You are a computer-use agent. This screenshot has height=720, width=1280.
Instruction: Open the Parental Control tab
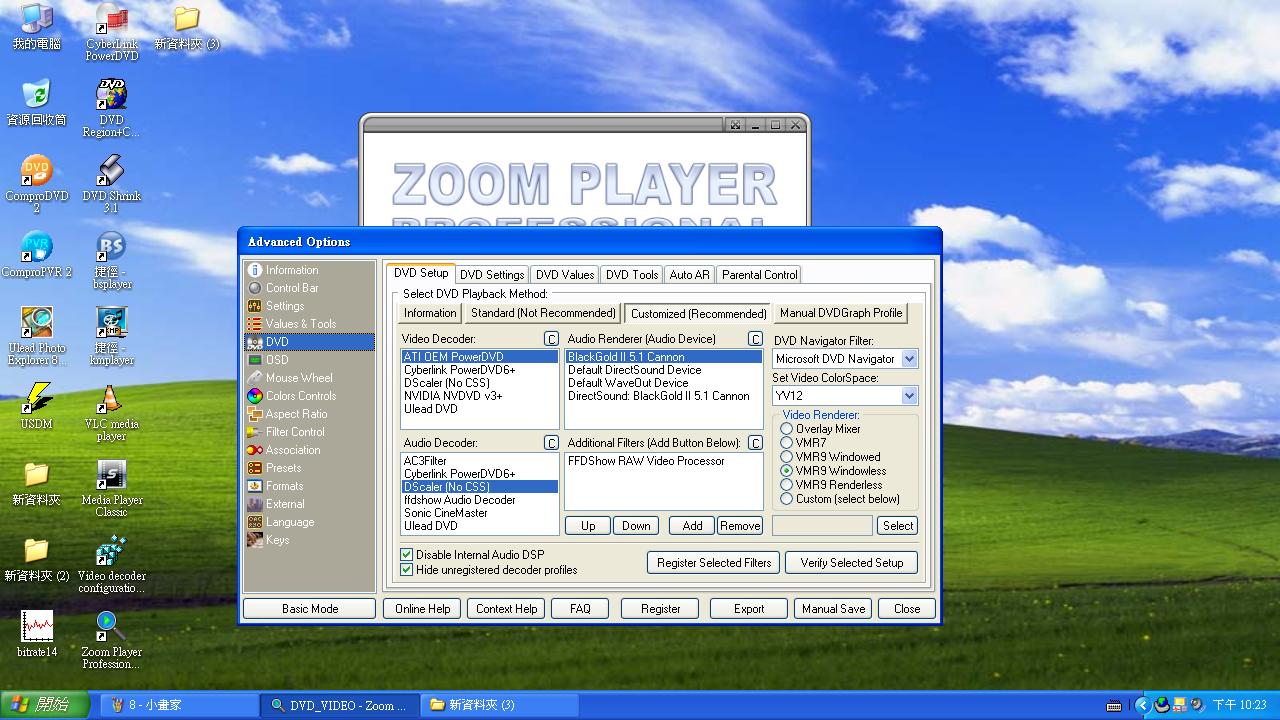click(x=759, y=275)
